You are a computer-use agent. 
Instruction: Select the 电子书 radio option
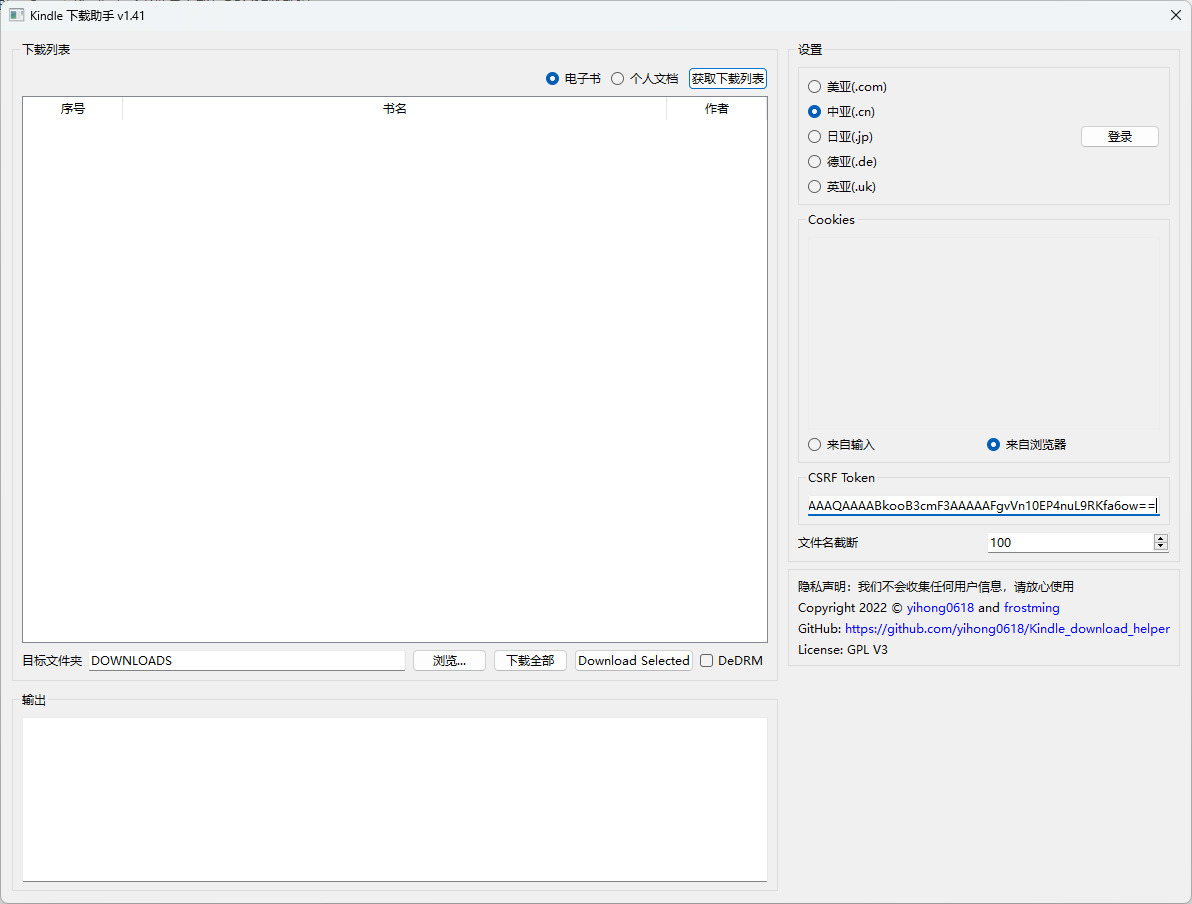pos(553,79)
